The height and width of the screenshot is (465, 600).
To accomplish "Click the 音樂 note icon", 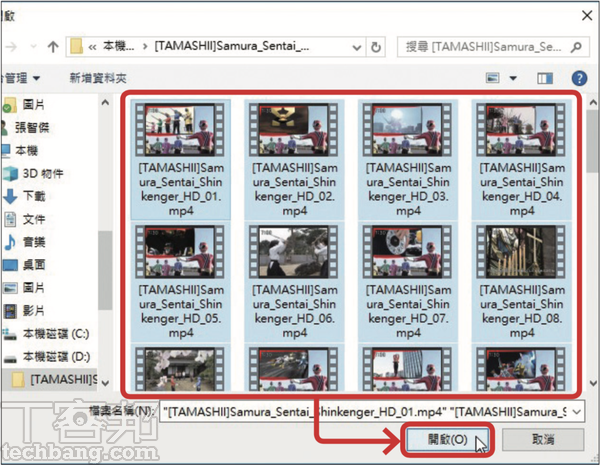I will pyautogui.click(x=10, y=242).
